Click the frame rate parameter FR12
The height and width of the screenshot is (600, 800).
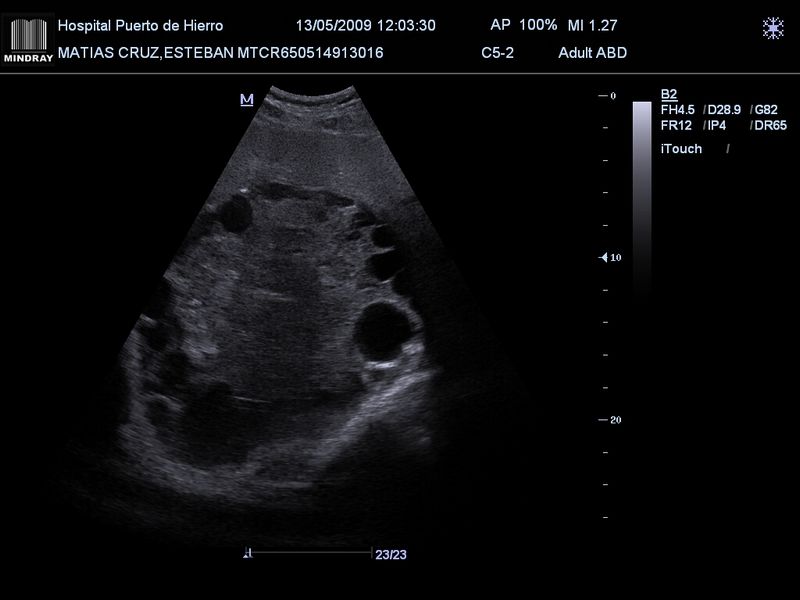click(x=676, y=126)
